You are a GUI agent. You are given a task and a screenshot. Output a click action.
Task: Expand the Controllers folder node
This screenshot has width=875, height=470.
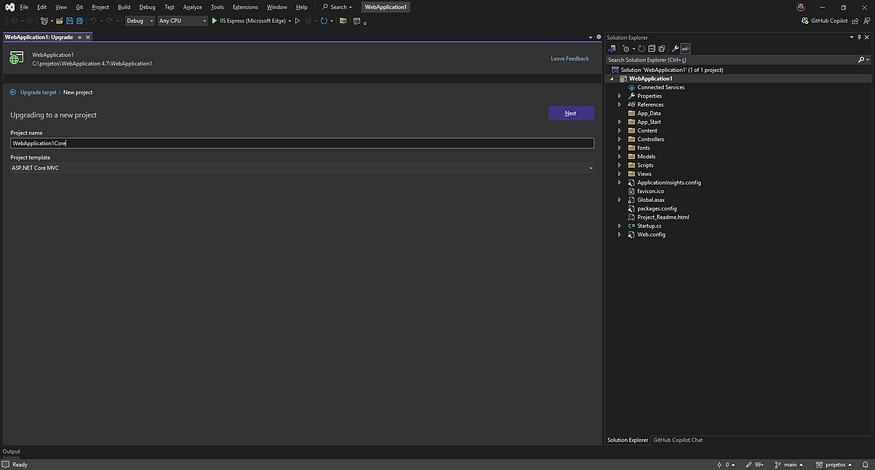(620, 139)
